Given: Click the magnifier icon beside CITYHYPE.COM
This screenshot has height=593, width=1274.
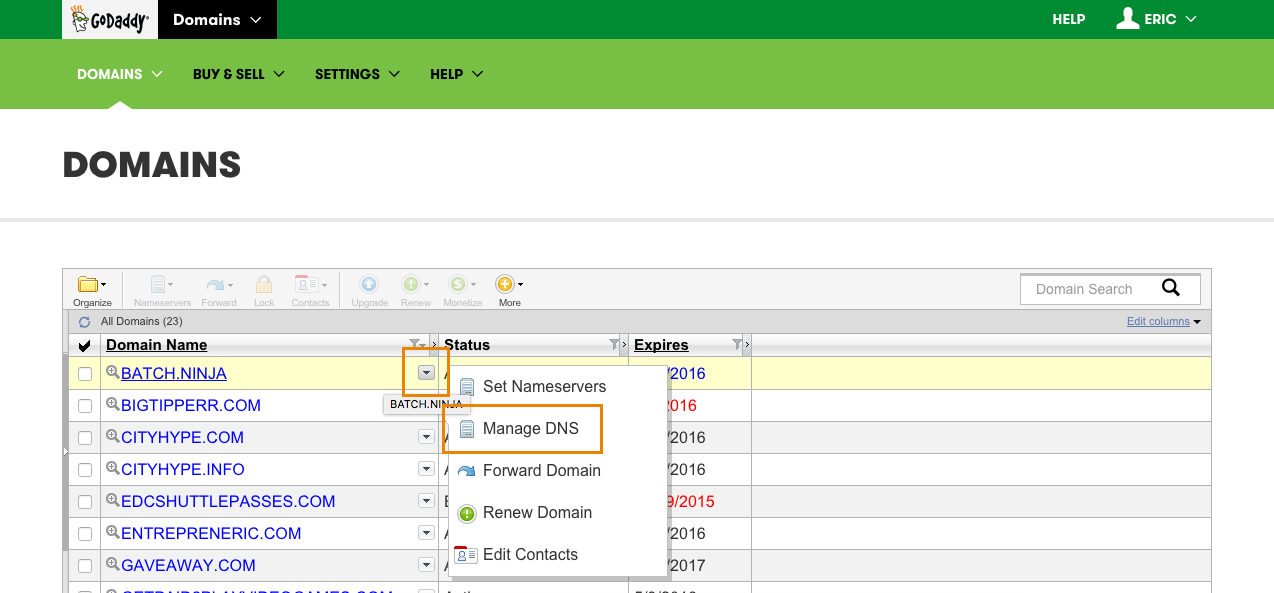Looking at the screenshot, I should (x=112, y=437).
